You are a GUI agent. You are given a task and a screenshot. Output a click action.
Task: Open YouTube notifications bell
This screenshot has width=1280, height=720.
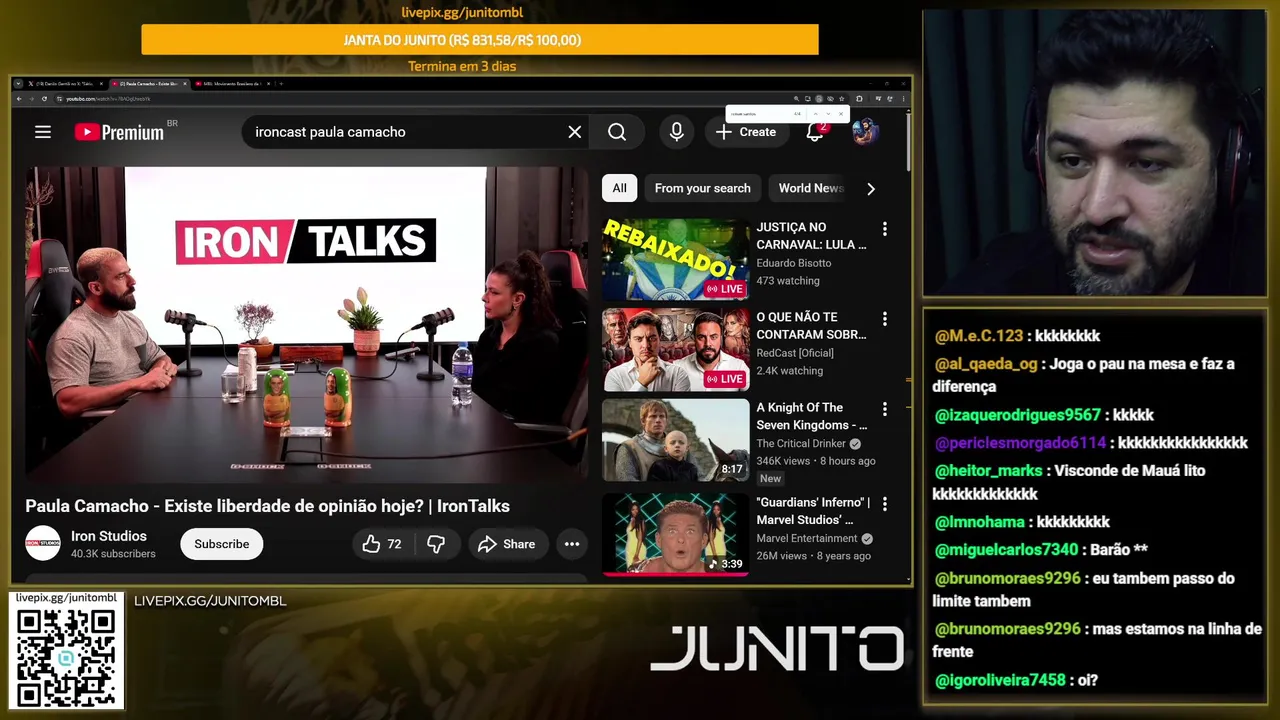[815, 132]
